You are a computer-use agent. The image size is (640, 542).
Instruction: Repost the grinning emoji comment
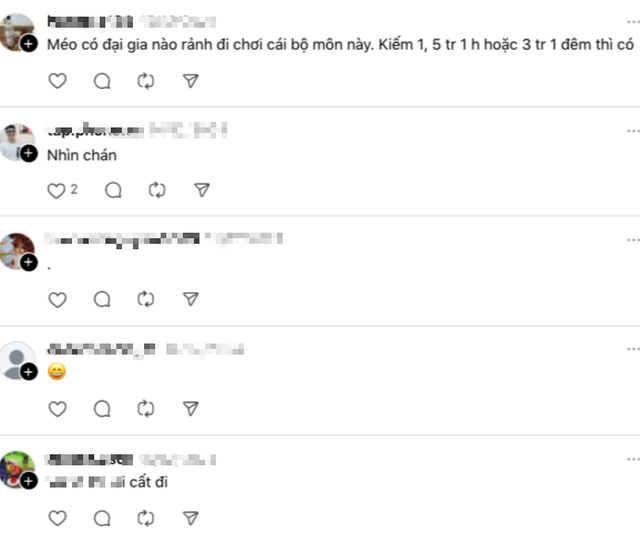pyautogui.click(x=146, y=409)
